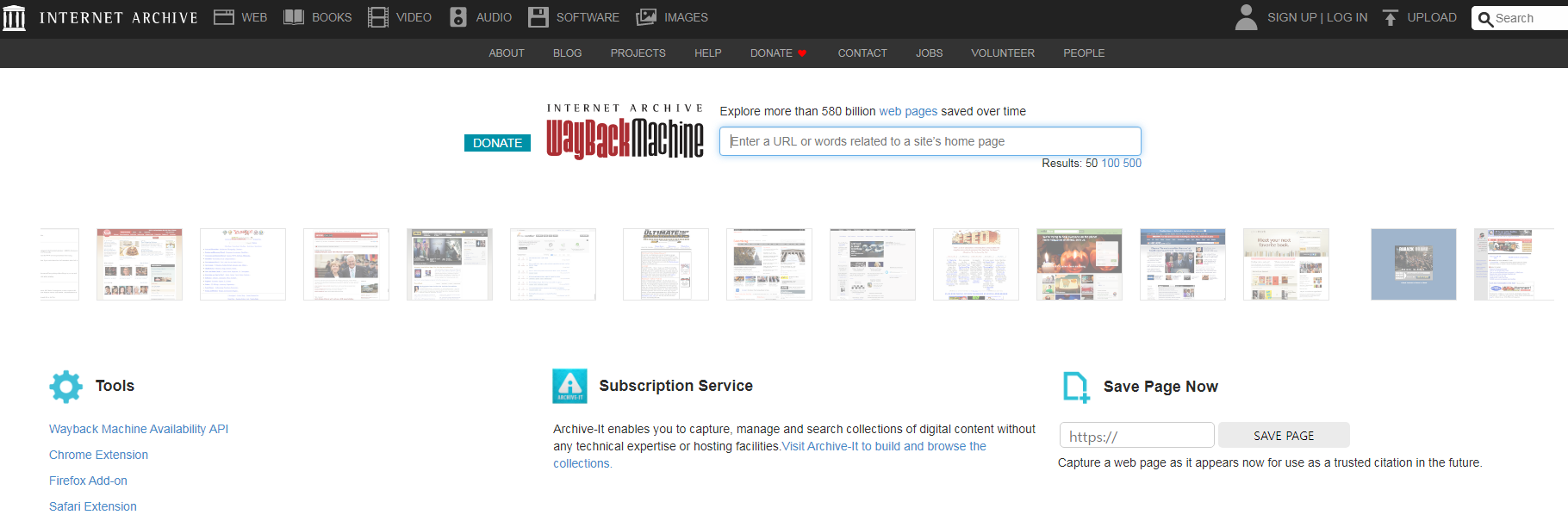Screen dimensions: 1568x521
Task: Open the Jobs menu item
Action: tap(929, 53)
